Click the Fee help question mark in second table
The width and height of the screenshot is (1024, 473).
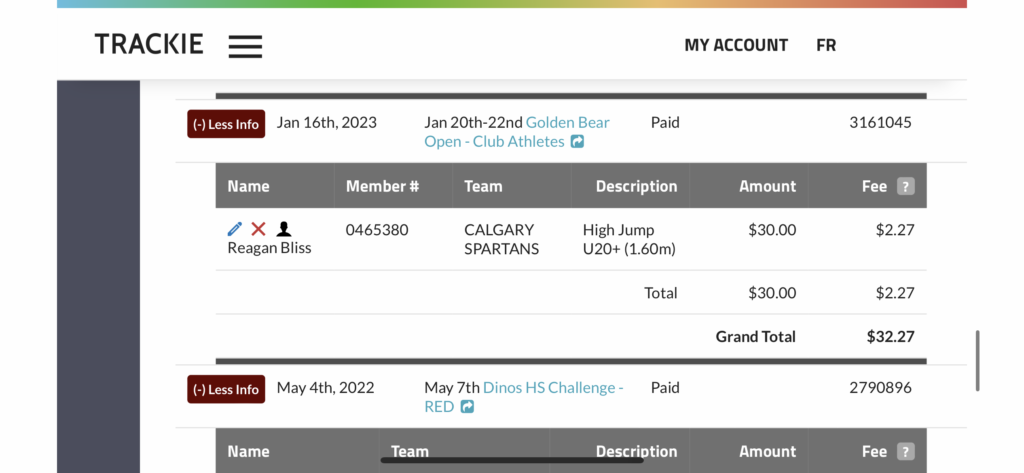pos(905,451)
